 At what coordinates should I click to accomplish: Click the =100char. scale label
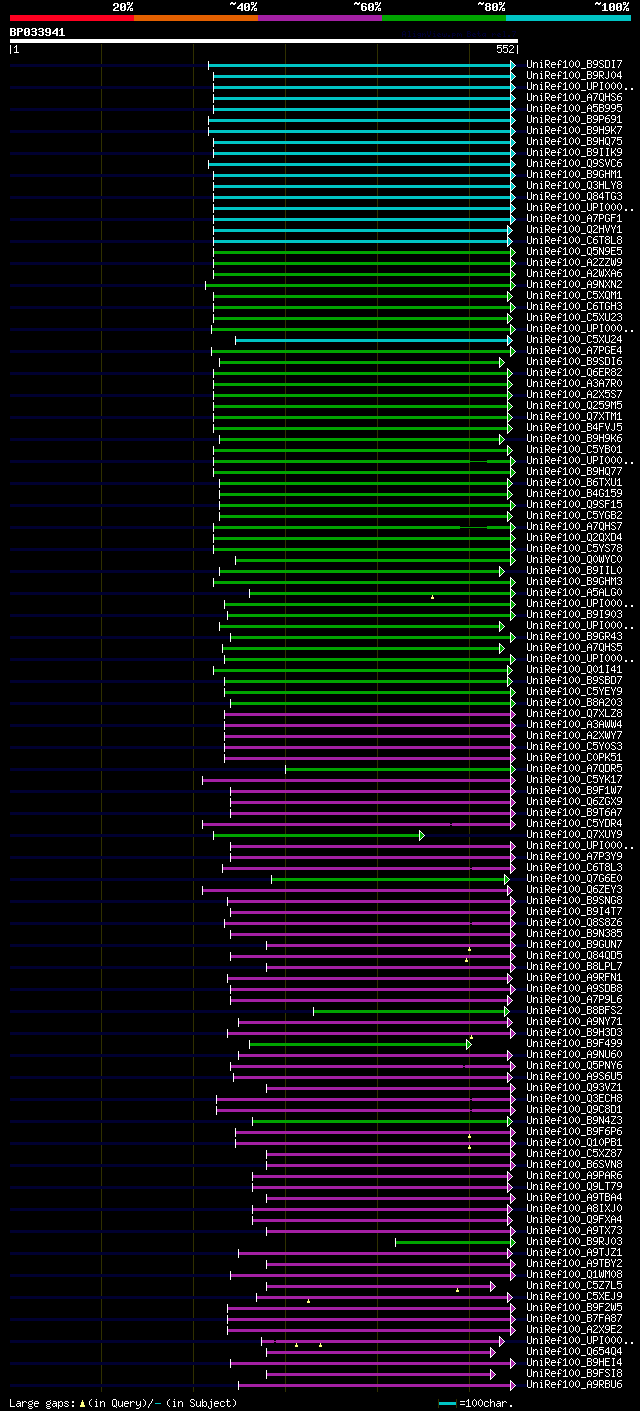[487, 1403]
